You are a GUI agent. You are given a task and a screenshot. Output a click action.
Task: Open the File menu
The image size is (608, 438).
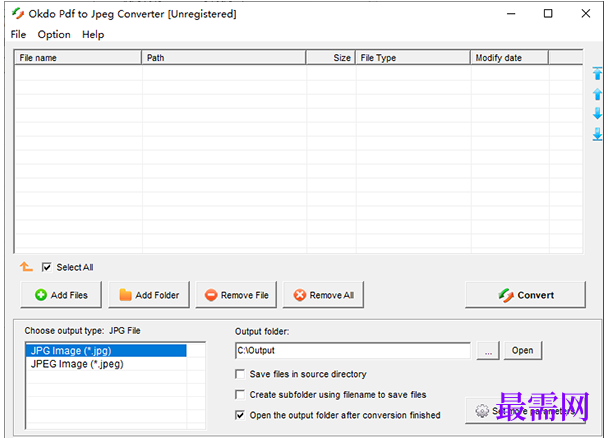(18, 34)
